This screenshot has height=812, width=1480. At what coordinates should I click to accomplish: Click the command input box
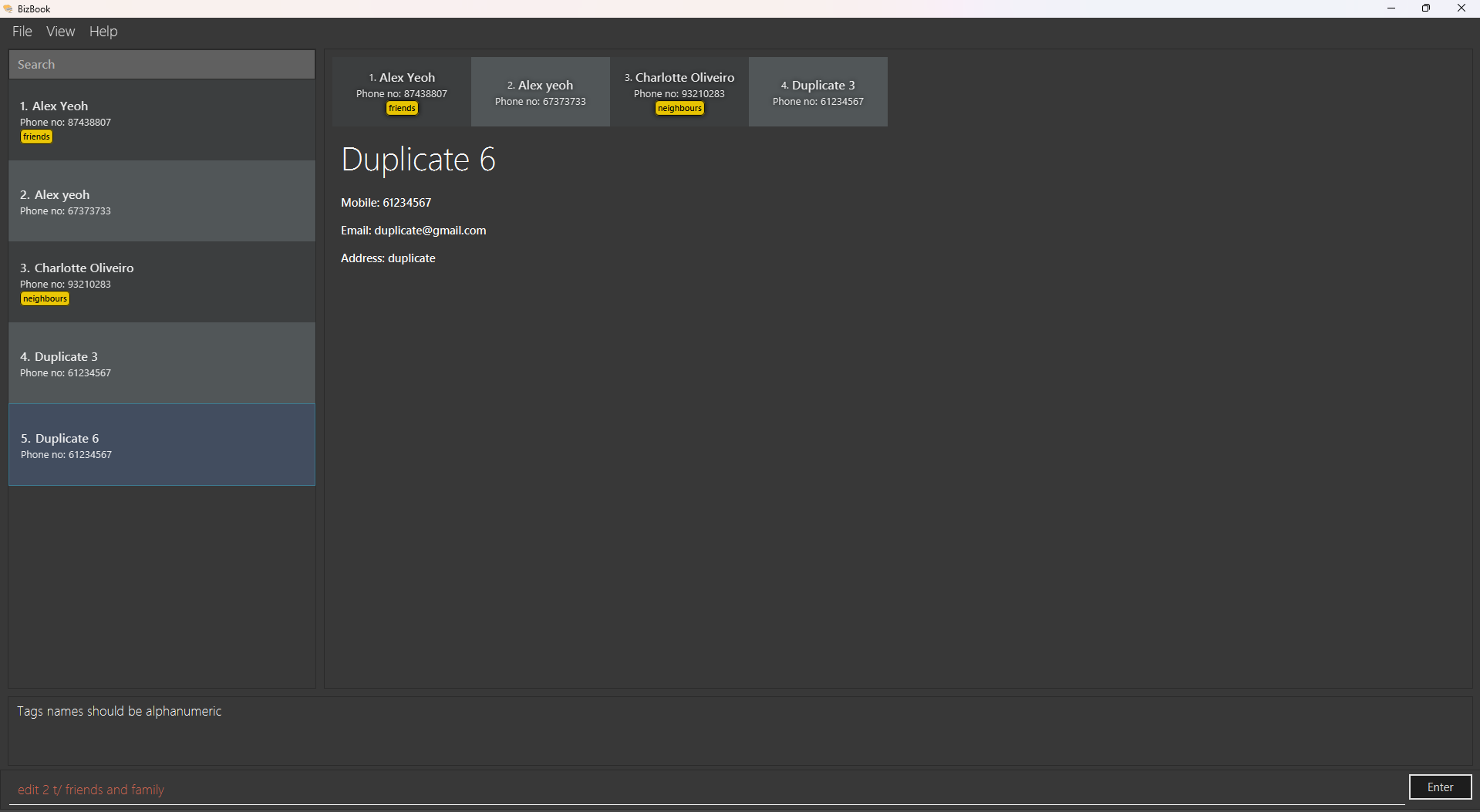click(x=706, y=789)
